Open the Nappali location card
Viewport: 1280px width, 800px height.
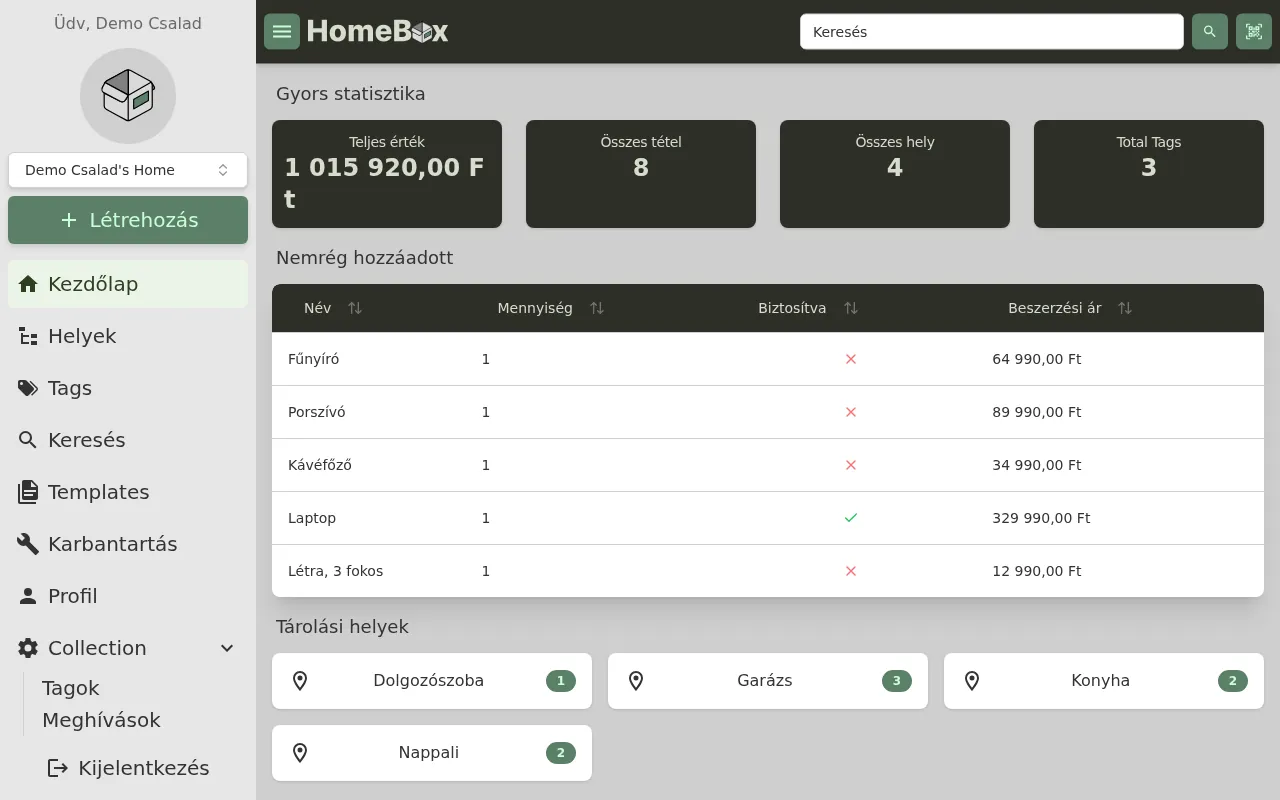coord(432,753)
